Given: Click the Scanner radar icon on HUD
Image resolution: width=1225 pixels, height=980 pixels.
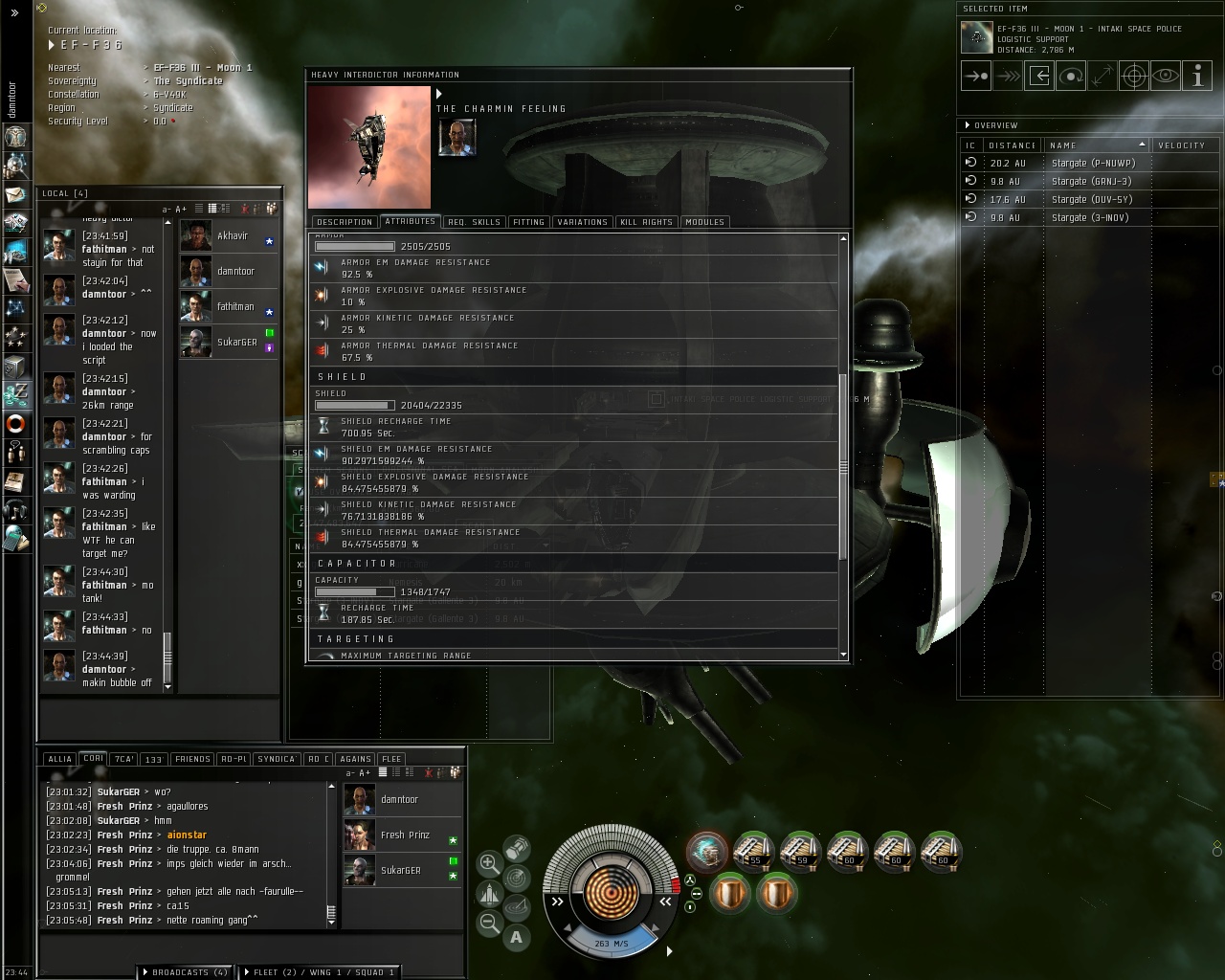Looking at the screenshot, I should (x=517, y=877).
